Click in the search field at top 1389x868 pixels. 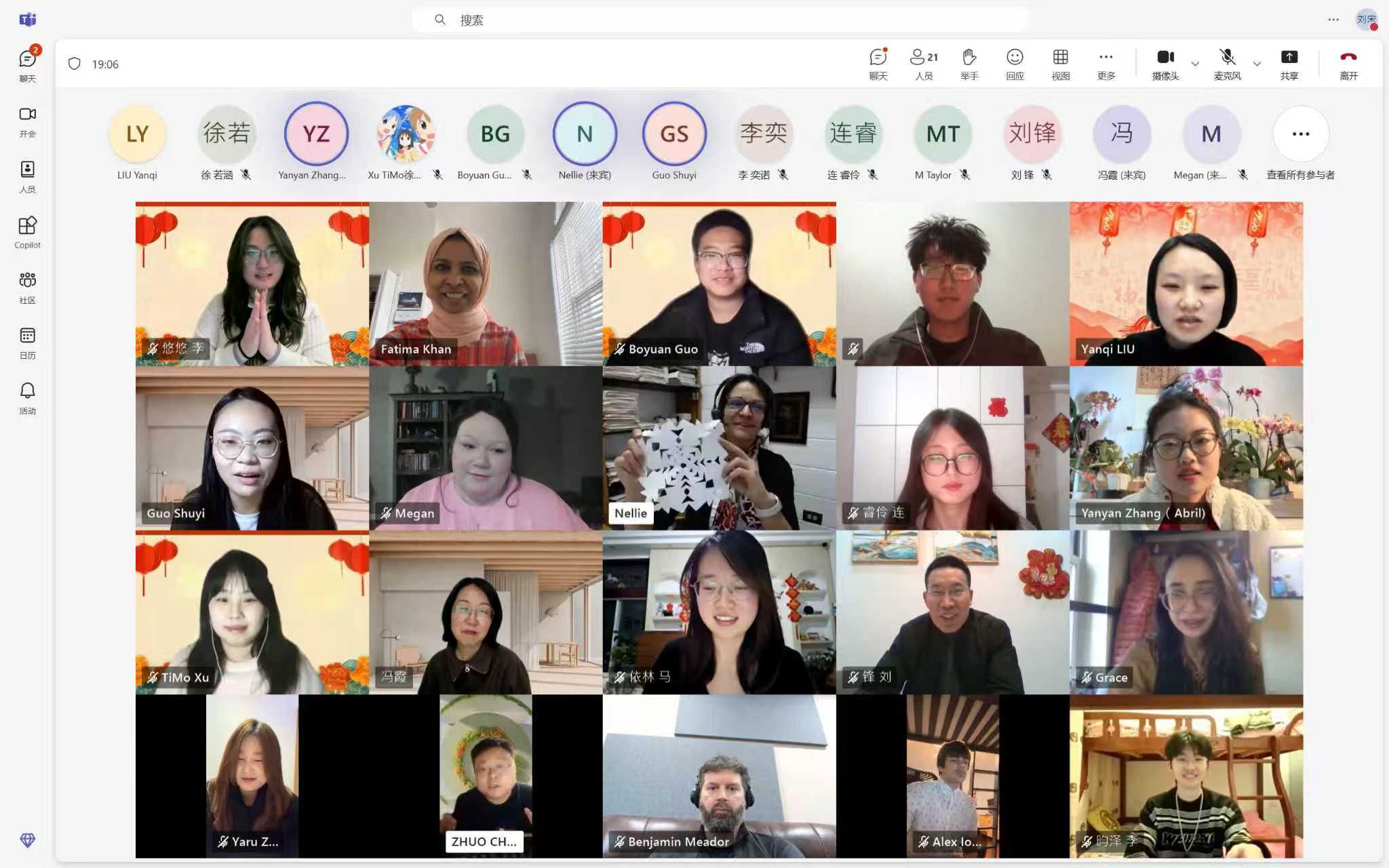[719, 20]
